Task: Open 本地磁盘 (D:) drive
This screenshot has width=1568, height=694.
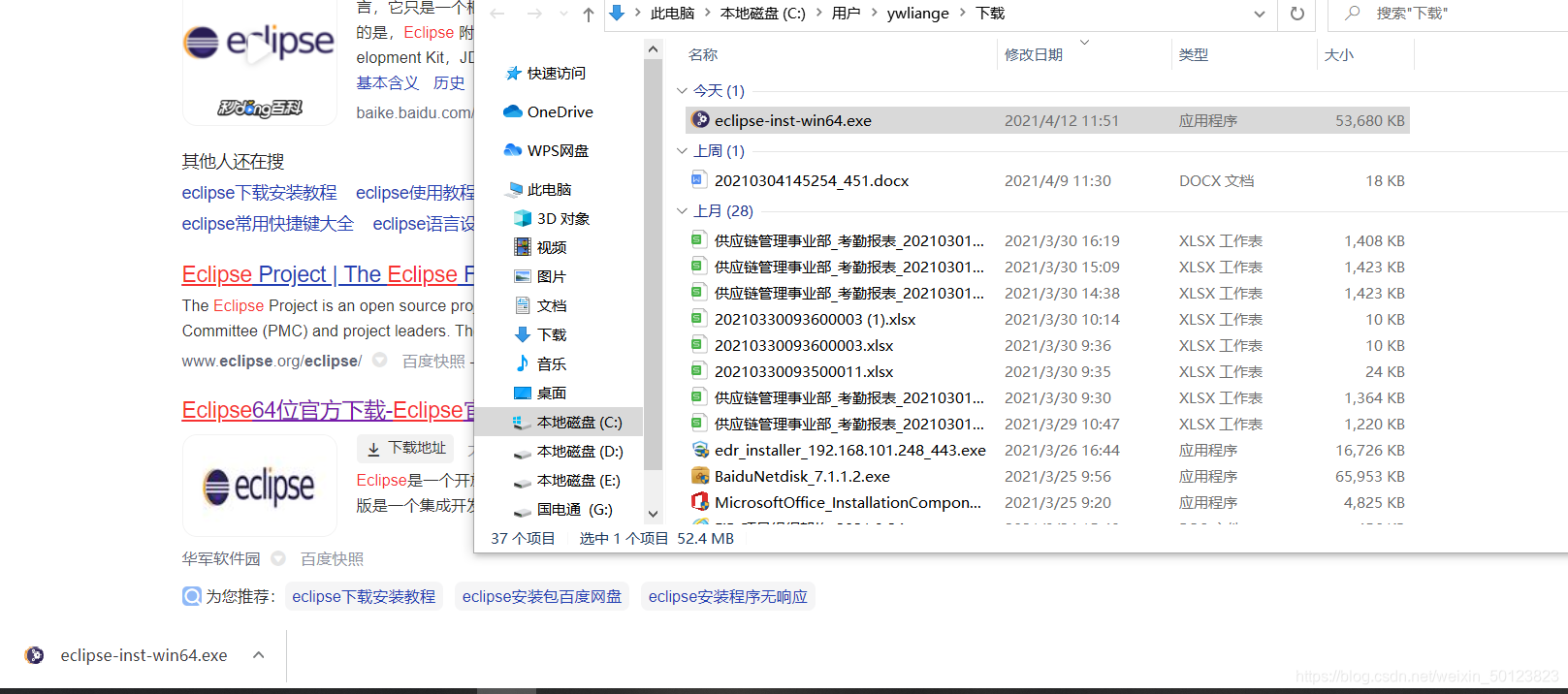Action: point(580,452)
